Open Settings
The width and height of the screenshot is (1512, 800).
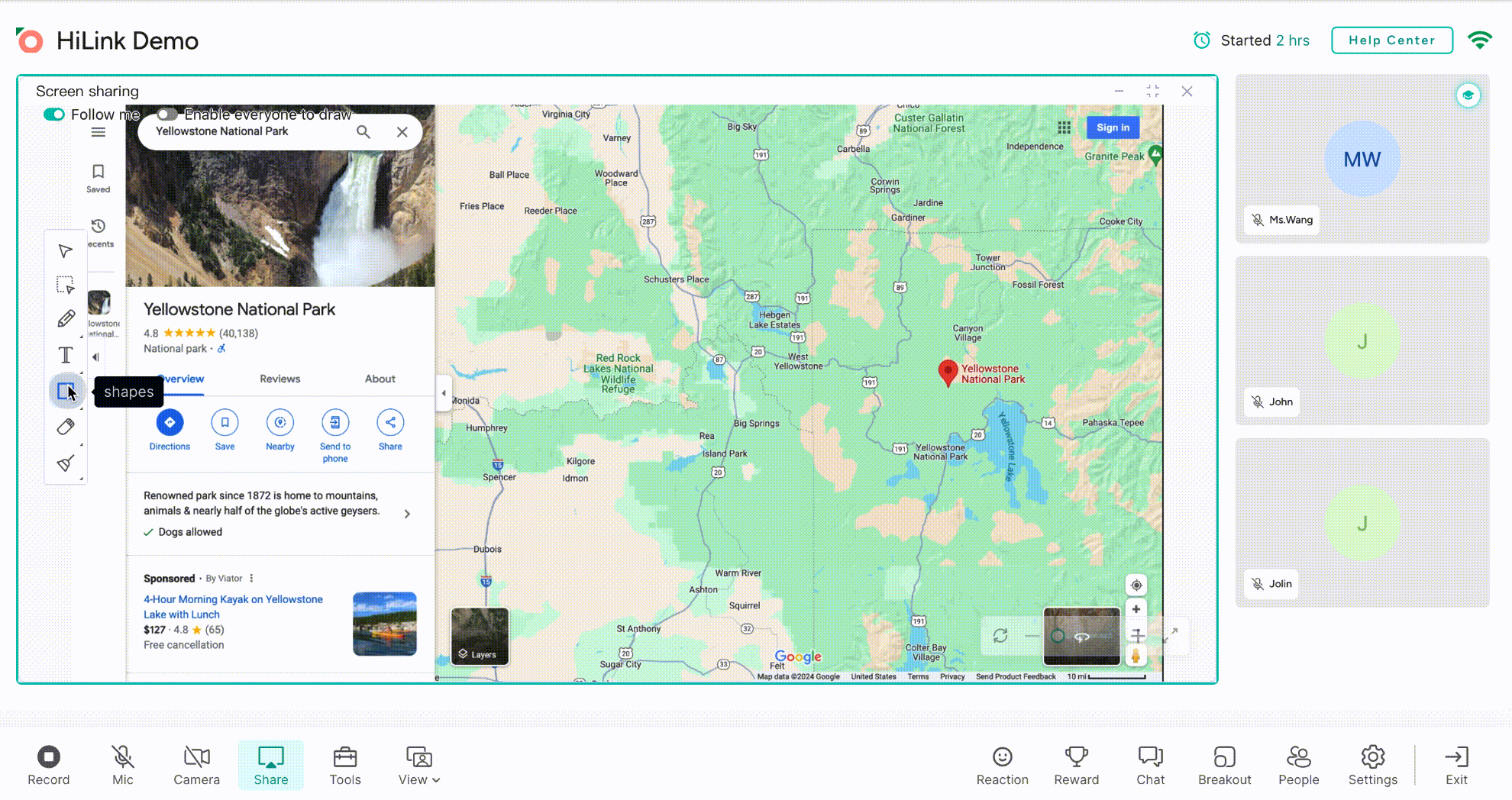(x=1373, y=766)
